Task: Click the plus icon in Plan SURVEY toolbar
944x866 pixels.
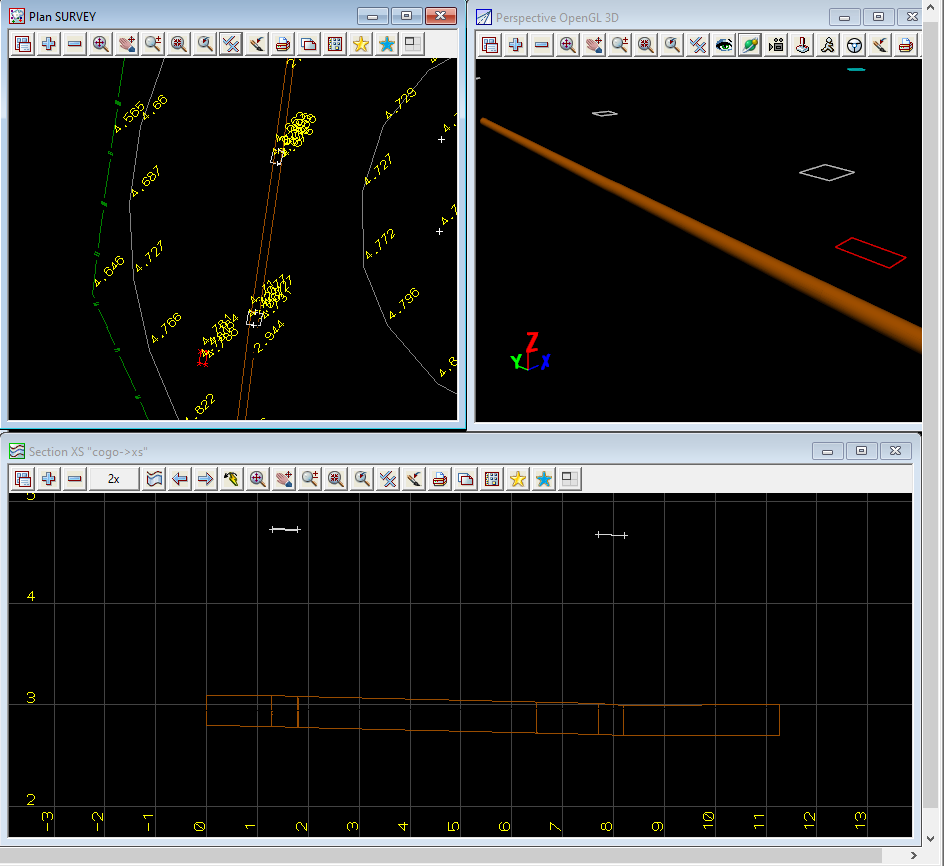Action: coord(48,44)
